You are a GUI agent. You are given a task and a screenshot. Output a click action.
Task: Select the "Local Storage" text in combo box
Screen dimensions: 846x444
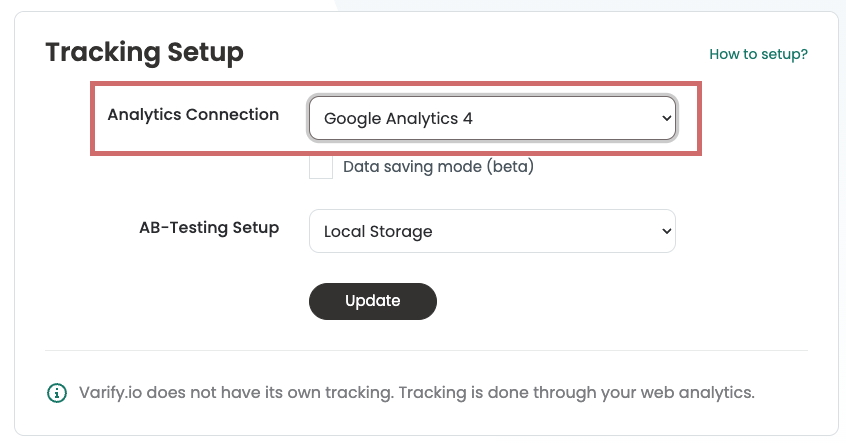[378, 231]
